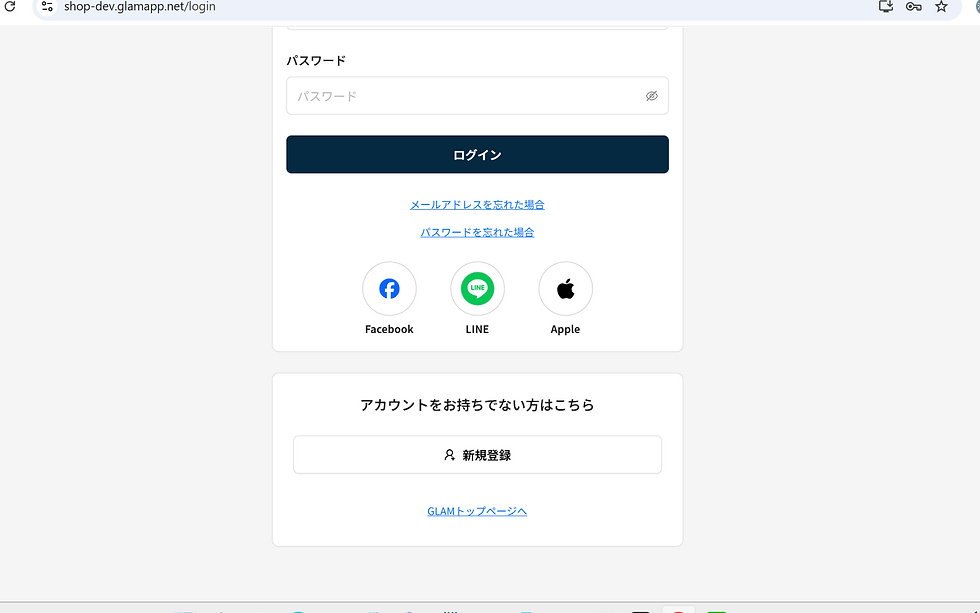Select the 新規登録 registration button
Viewport: 980px width, 613px height.
click(477, 454)
